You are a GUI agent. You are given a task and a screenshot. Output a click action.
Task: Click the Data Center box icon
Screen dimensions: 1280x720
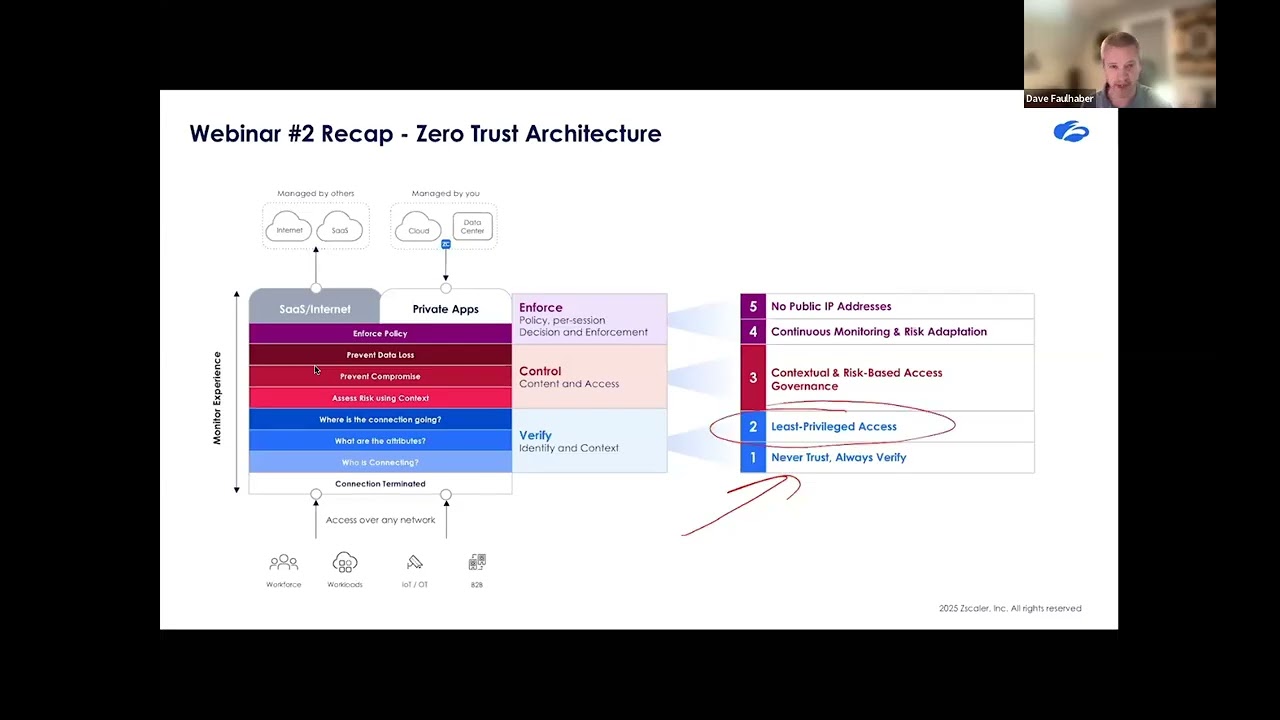click(472, 226)
